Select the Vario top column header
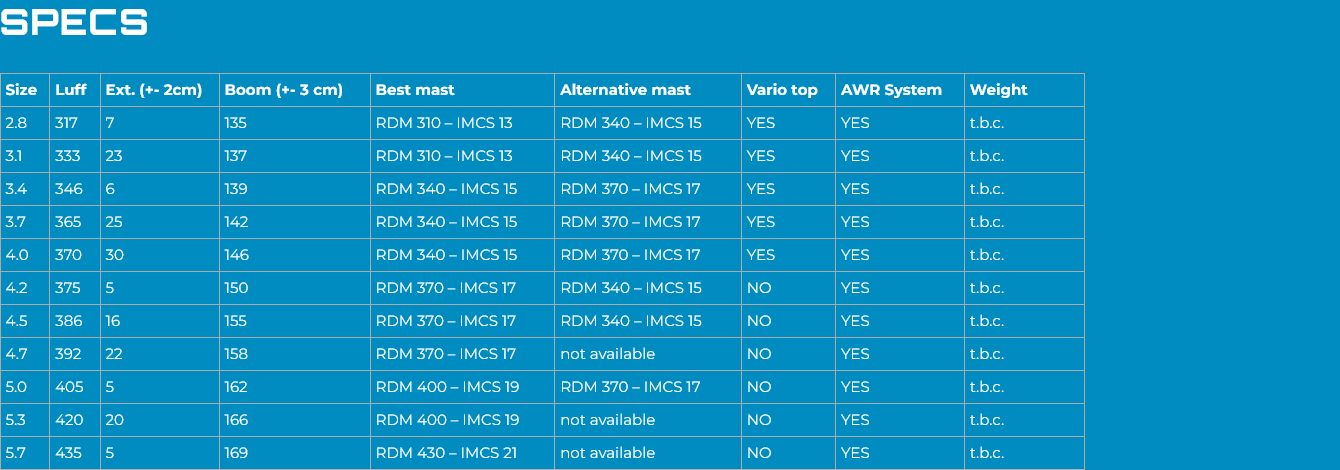The height and width of the screenshot is (470, 1340). pyautogui.click(x=782, y=90)
